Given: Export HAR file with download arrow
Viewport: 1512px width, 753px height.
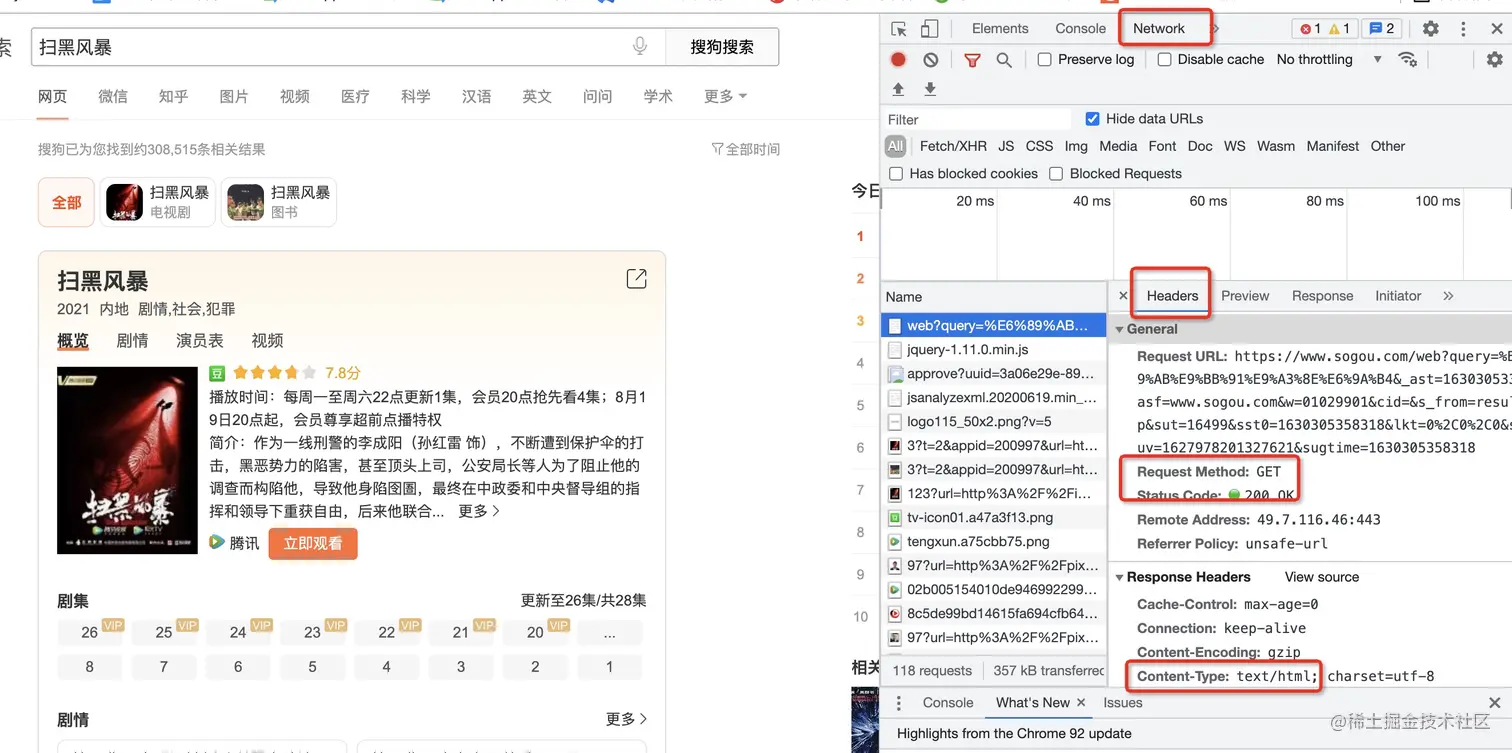Looking at the screenshot, I should (930, 89).
